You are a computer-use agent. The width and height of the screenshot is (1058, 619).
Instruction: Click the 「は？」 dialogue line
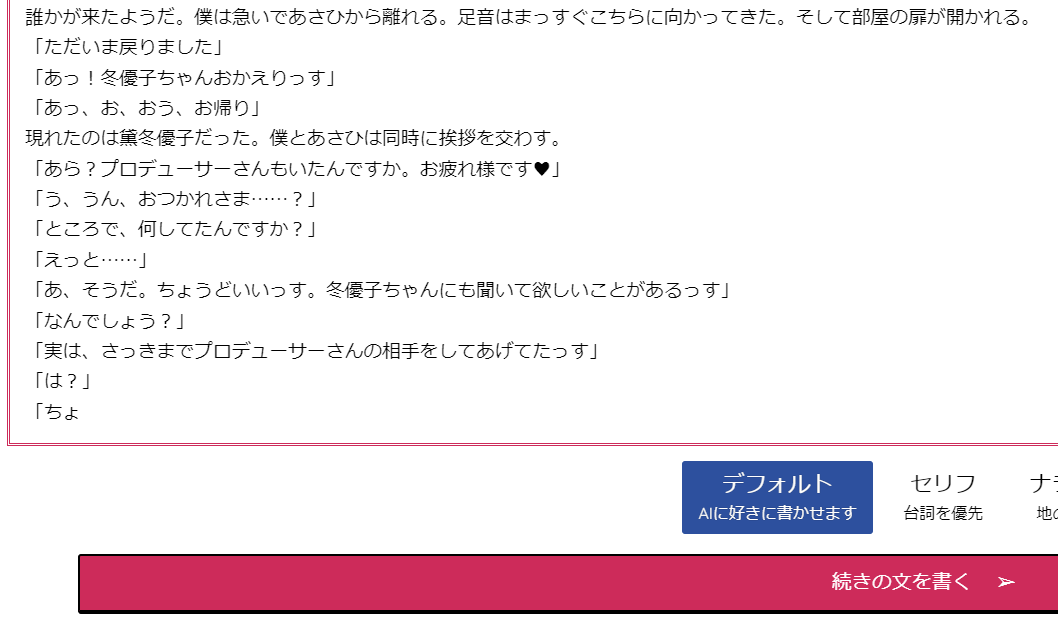(x=60, y=381)
